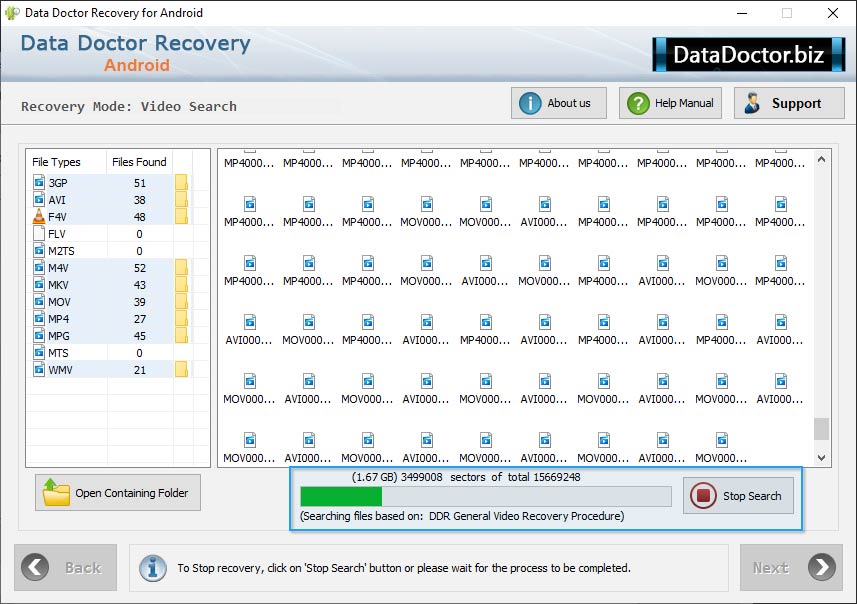The image size is (857, 604).
Task: Select the MPG label text
Action: (x=59, y=336)
